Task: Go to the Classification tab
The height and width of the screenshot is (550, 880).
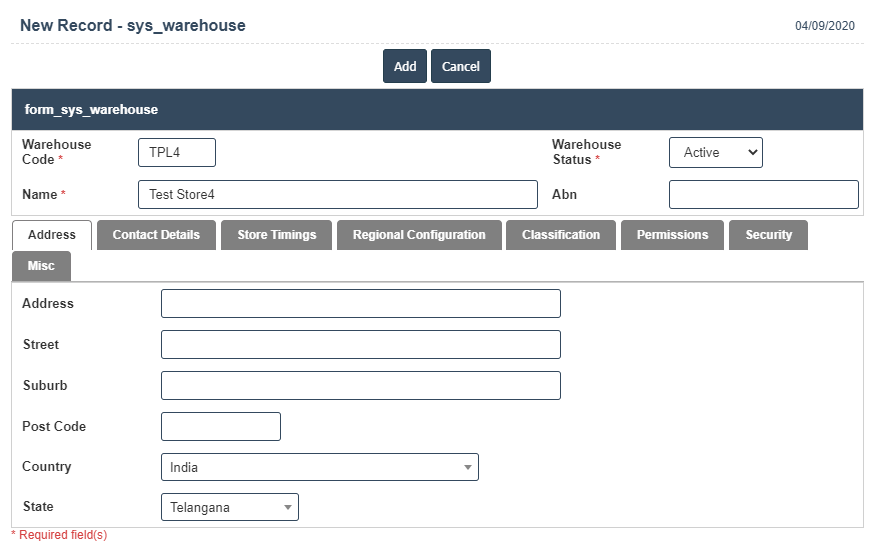Action: pyautogui.click(x=561, y=235)
